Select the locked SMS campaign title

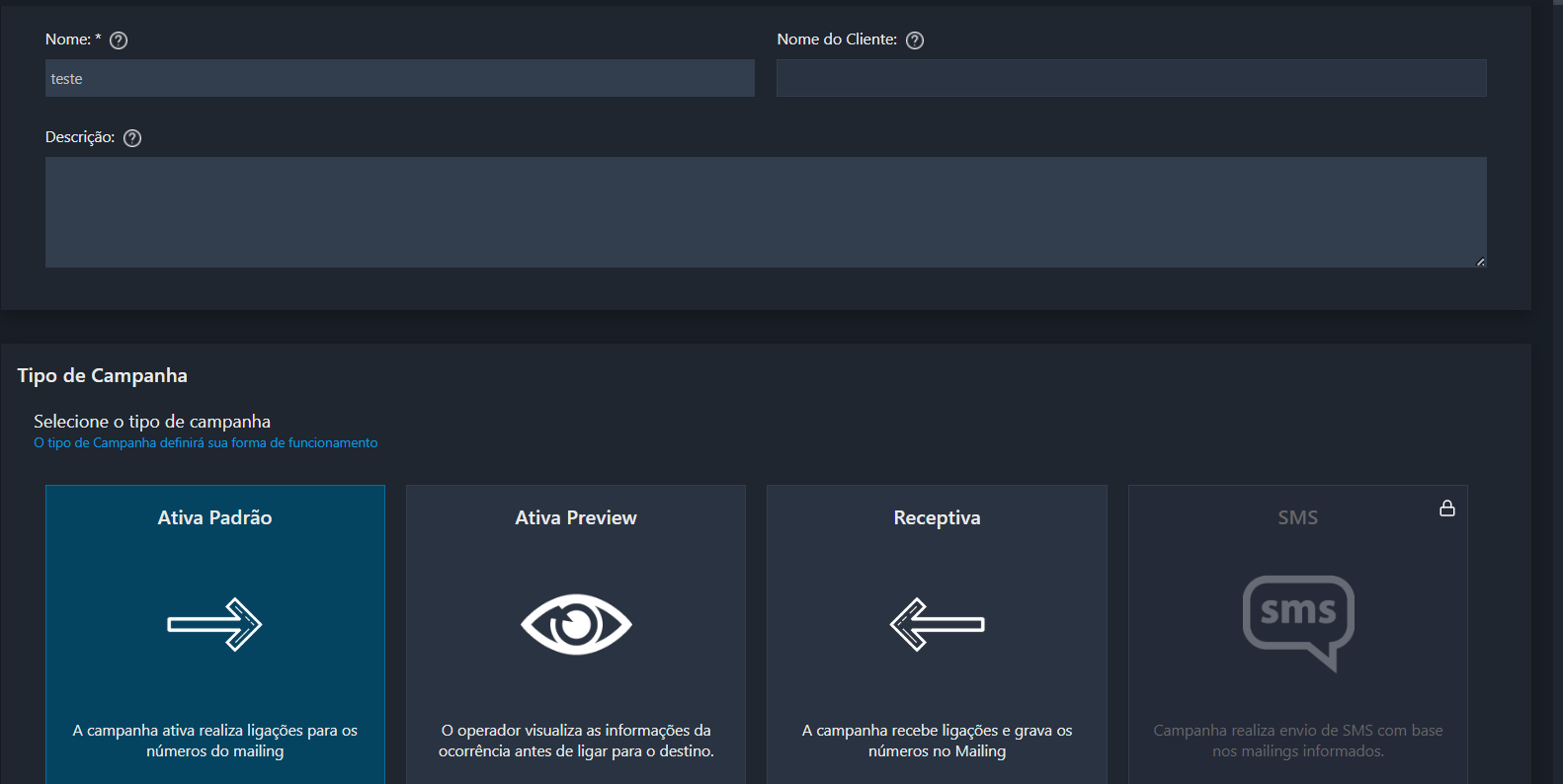pyautogui.click(x=1297, y=517)
